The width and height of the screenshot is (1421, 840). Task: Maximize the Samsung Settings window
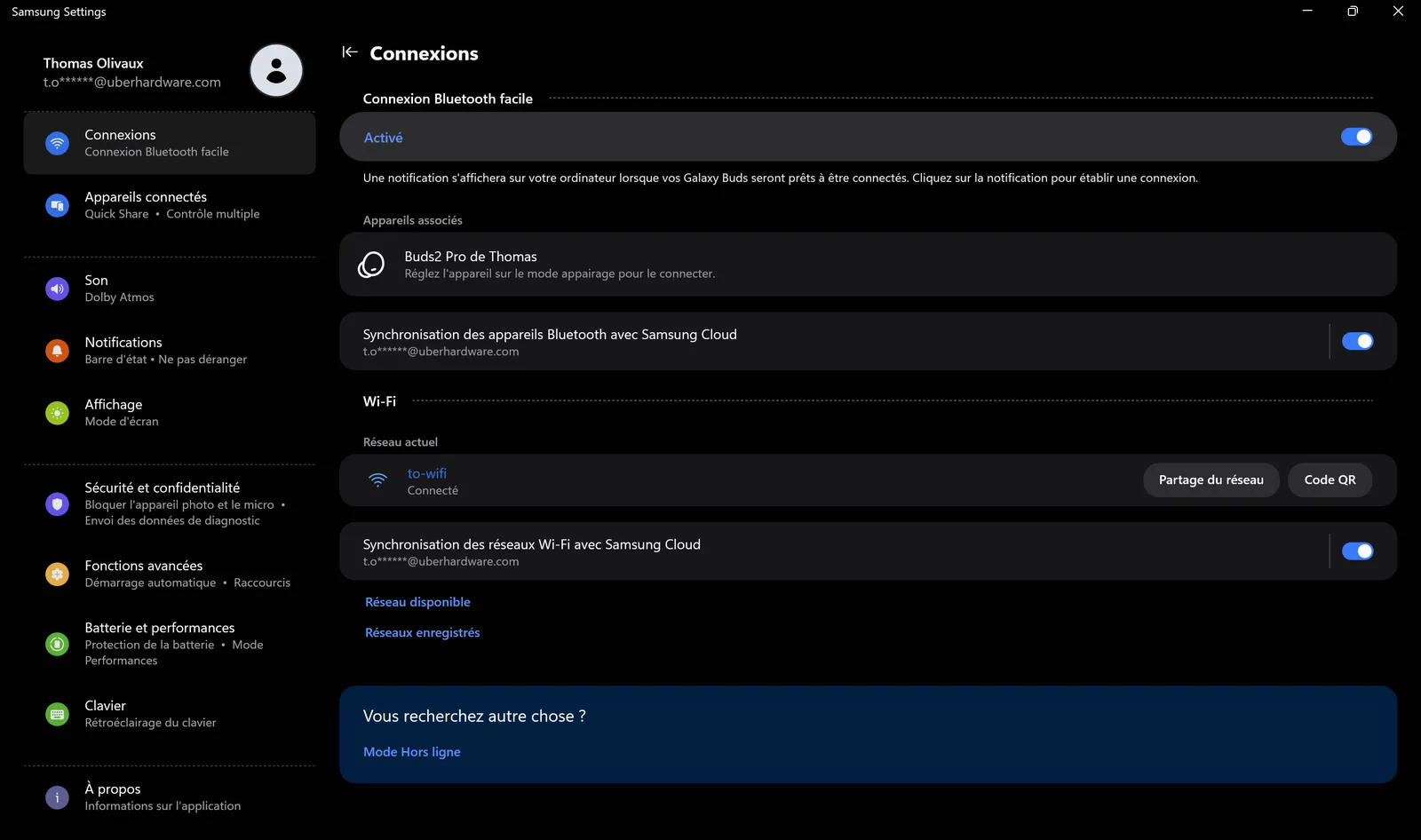(x=1353, y=12)
